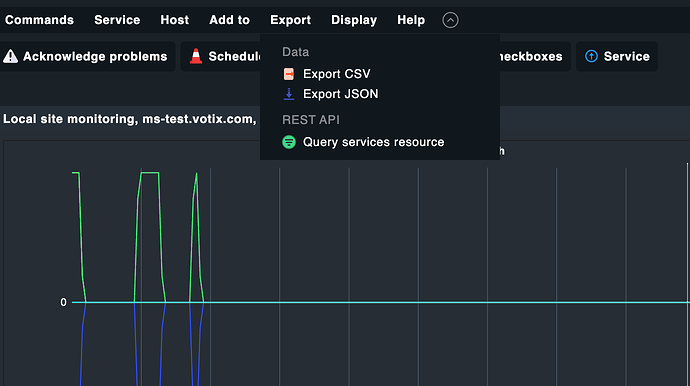Click the page title 'Local site monitoring, ms-test.votix.com'
The image size is (690, 386).
129,119
